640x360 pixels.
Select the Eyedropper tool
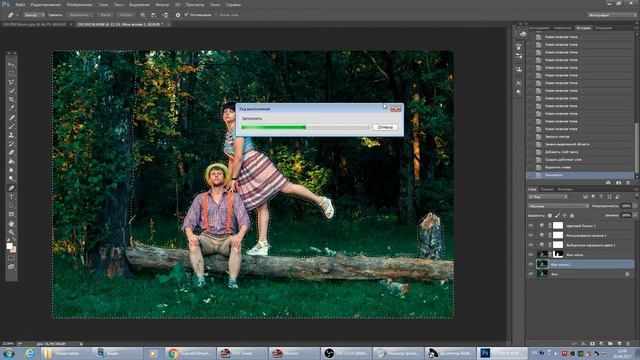11,108
